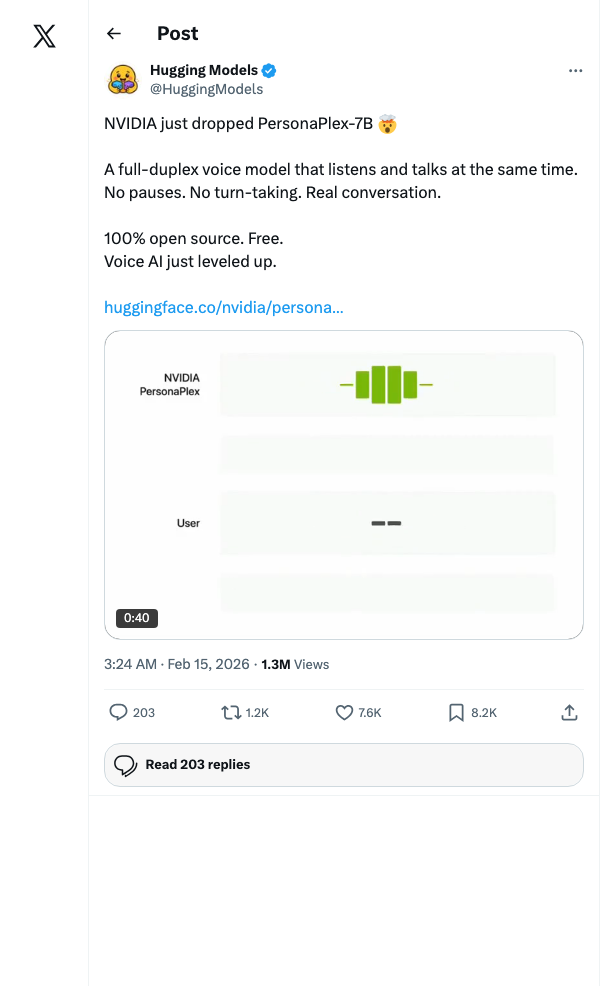Select the Post tab header
The height and width of the screenshot is (986, 600).
[x=177, y=33]
